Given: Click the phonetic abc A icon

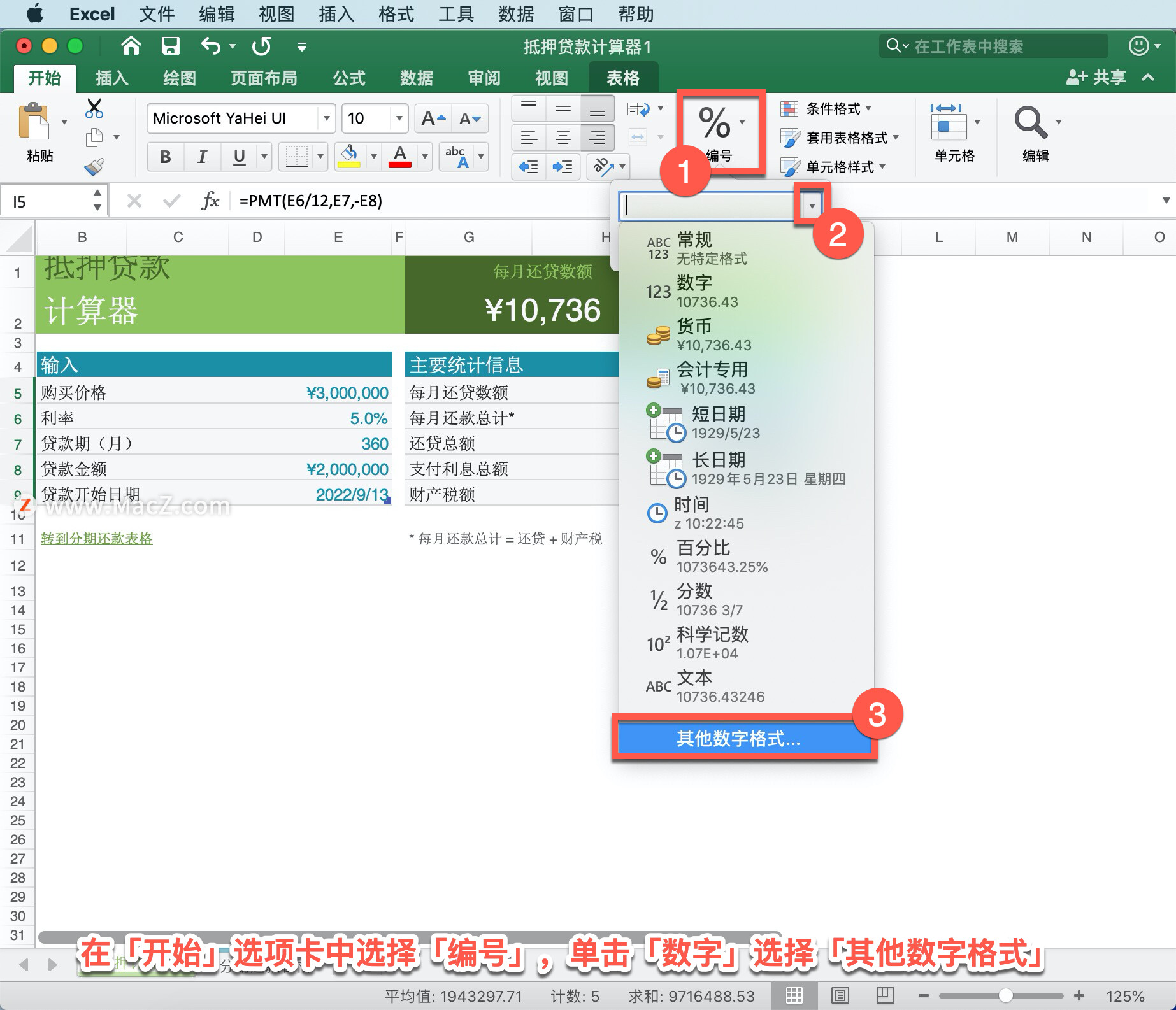Looking at the screenshot, I should coord(457,156).
